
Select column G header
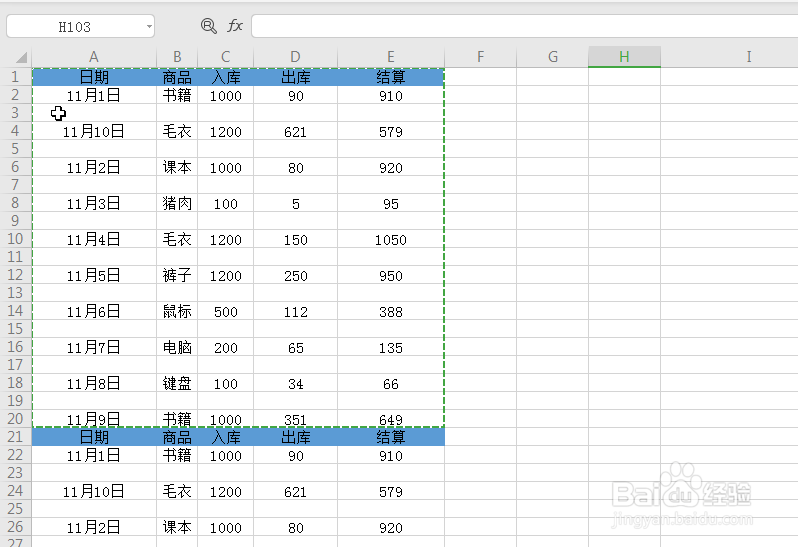click(x=553, y=57)
